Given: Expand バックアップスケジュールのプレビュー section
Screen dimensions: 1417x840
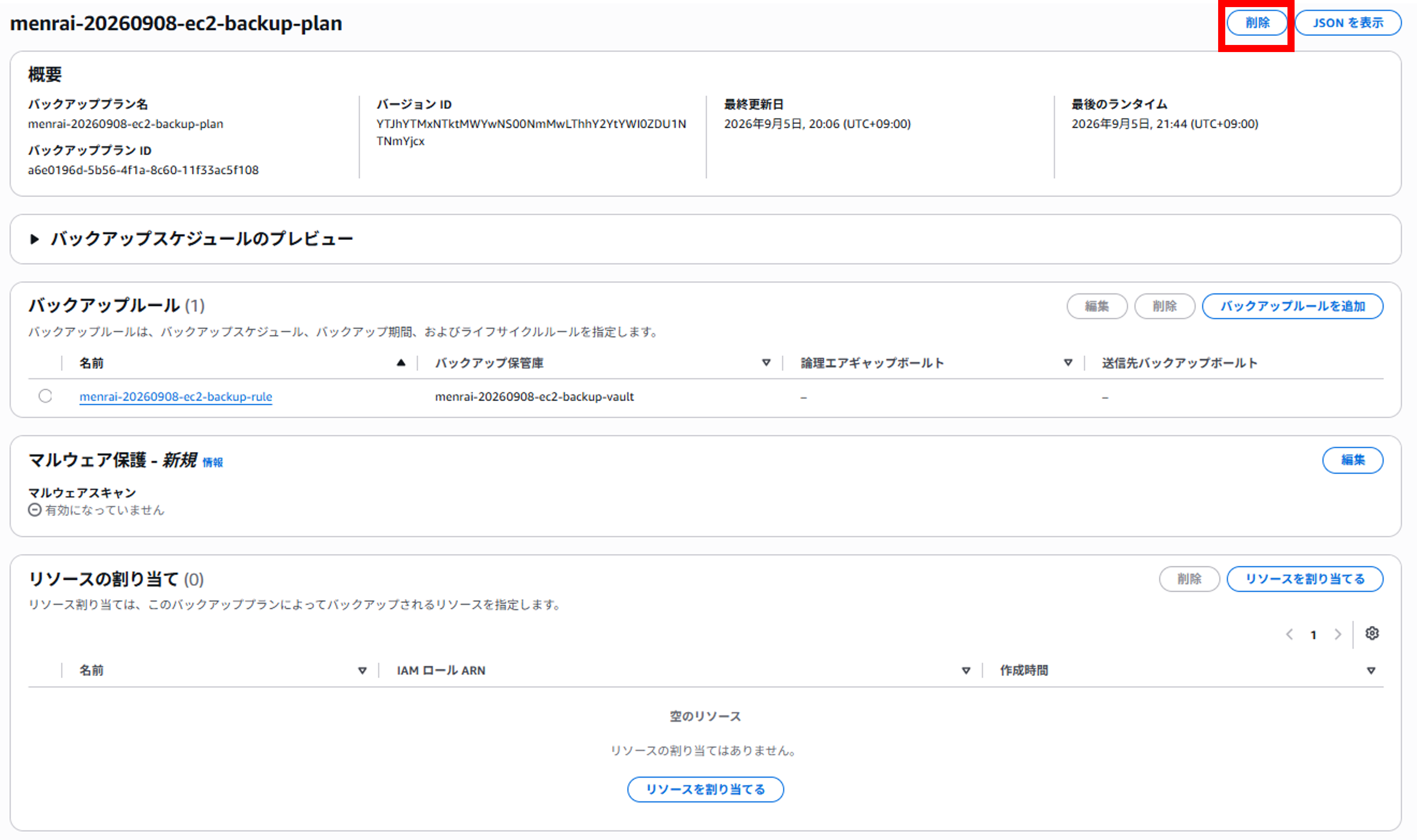Looking at the screenshot, I should pyautogui.click(x=34, y=239).
